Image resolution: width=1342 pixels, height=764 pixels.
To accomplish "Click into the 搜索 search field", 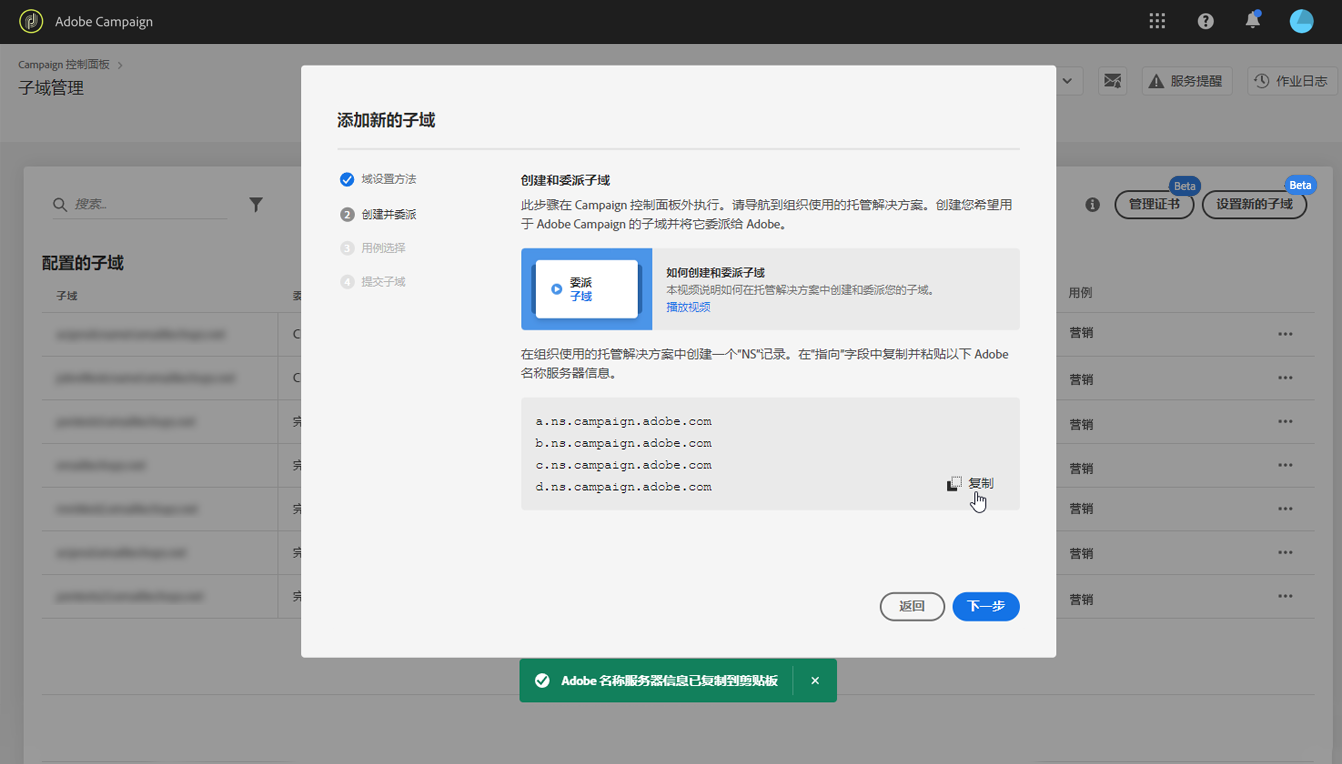I will tap(140, 204).
